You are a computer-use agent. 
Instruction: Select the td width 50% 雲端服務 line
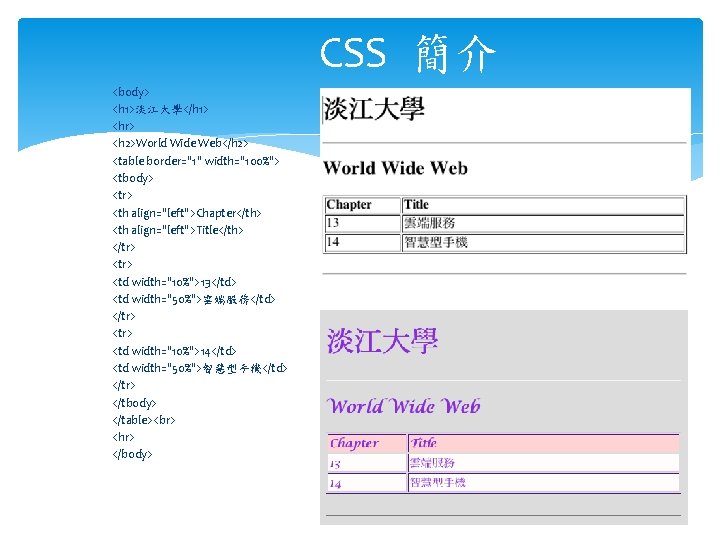pyautogui.click(x=194, y=299)
